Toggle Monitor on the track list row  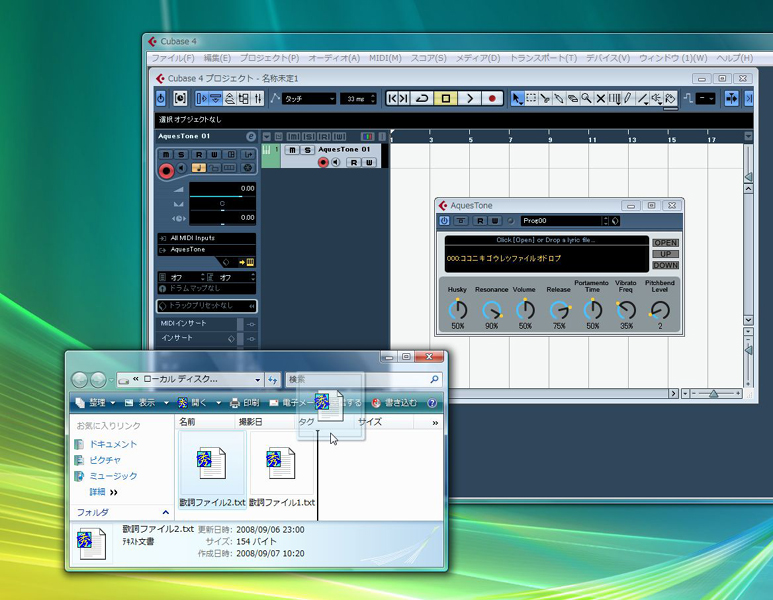click(x=336, y=162)
